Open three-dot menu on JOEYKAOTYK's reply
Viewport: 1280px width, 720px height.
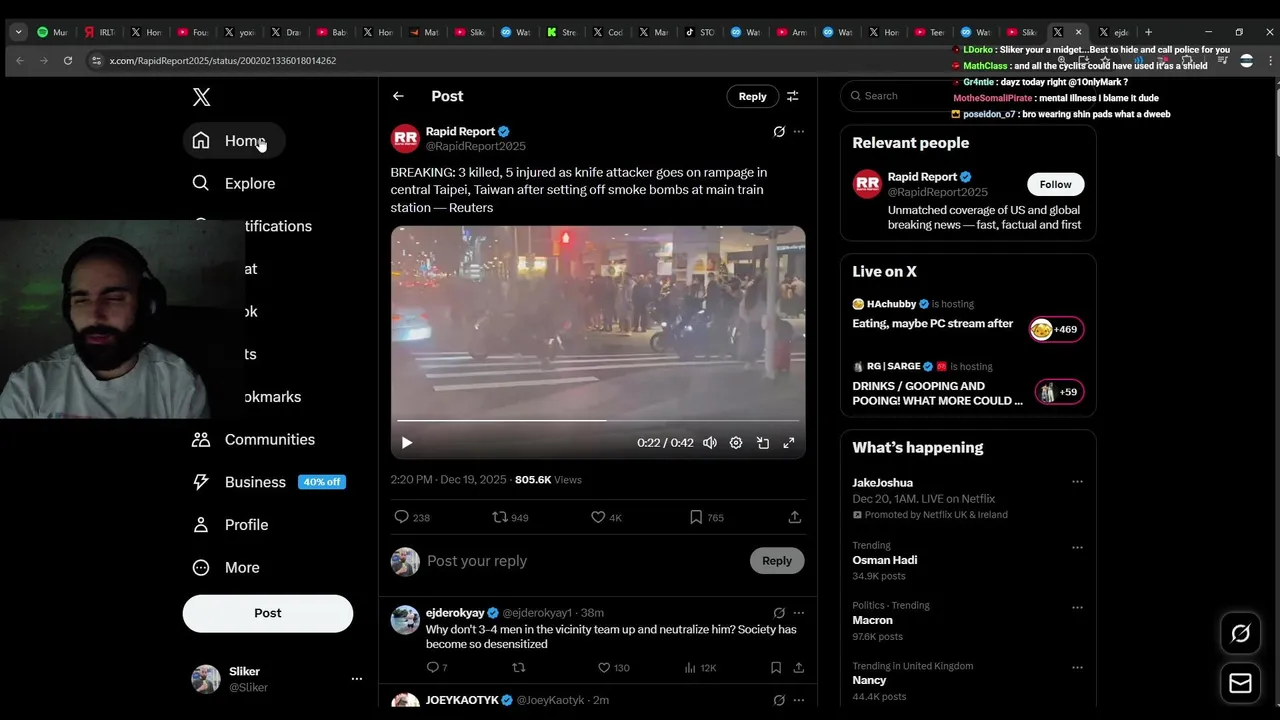click(798, 700)
